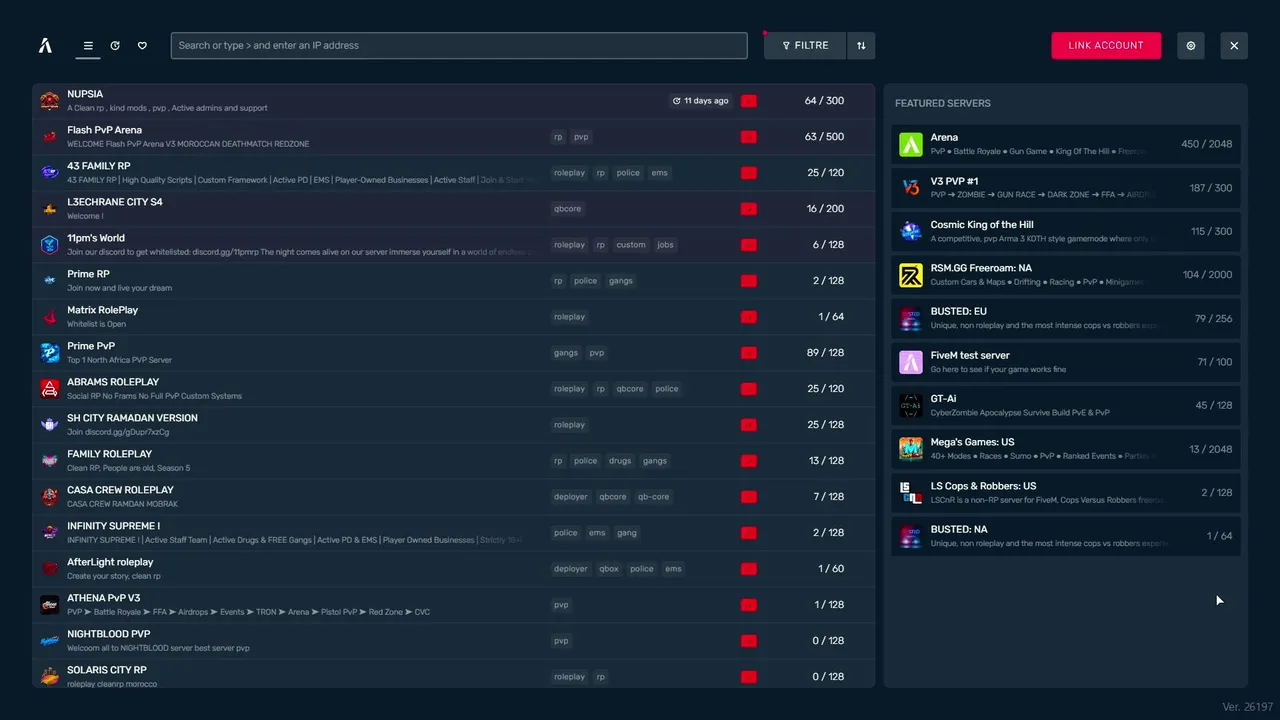This screenshot has height=720, width=1280.
Task: Open the settings gear
Action: click(1191, 45)
